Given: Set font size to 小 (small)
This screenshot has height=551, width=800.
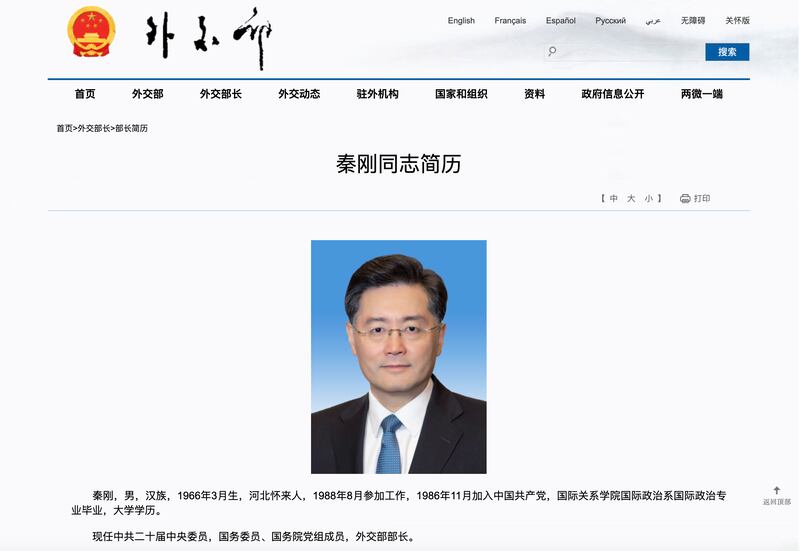Looking at the screenshot, I should click(x=648, y=199).
